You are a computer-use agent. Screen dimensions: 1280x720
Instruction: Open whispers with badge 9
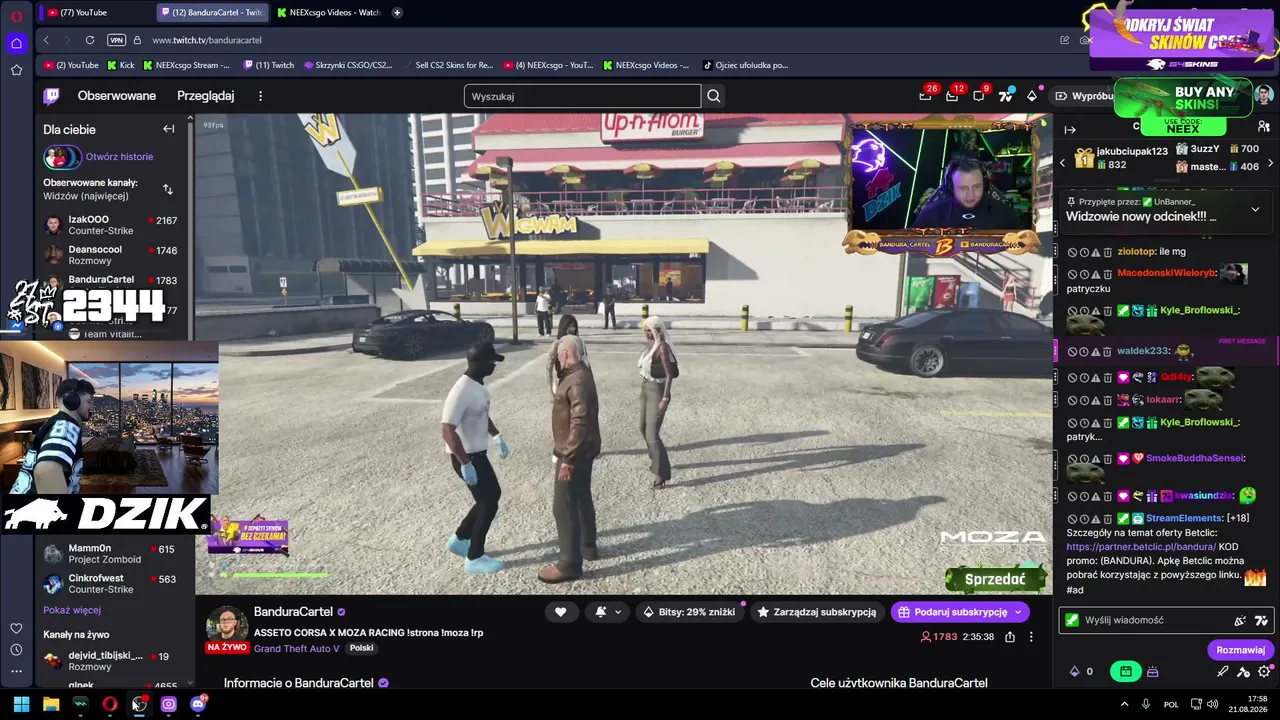pyautogui.click(x=979, y=96)
